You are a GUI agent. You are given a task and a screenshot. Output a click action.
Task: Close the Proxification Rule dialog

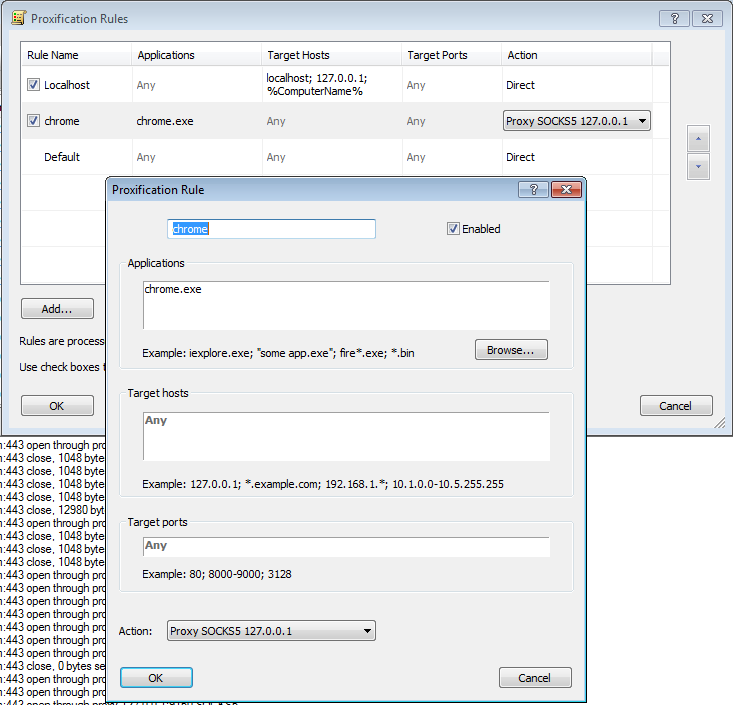click(566, 189)
